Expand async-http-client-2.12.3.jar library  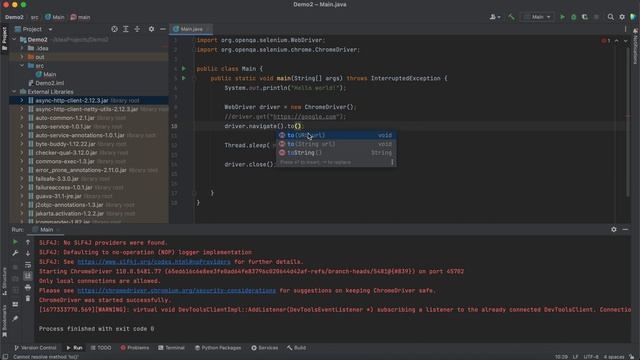(22, 100)
